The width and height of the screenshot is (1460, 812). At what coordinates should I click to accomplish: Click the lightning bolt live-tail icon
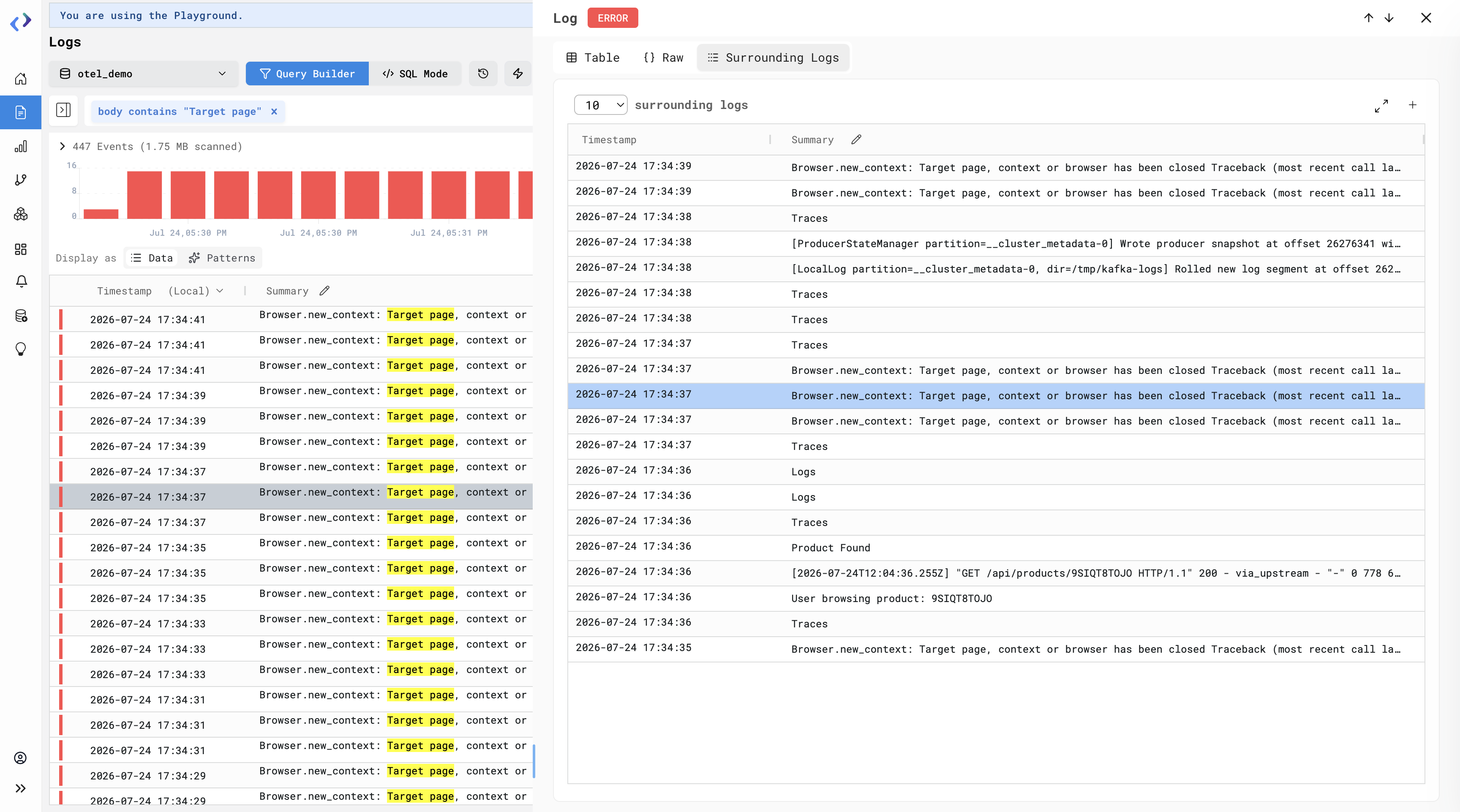(518, 74)
